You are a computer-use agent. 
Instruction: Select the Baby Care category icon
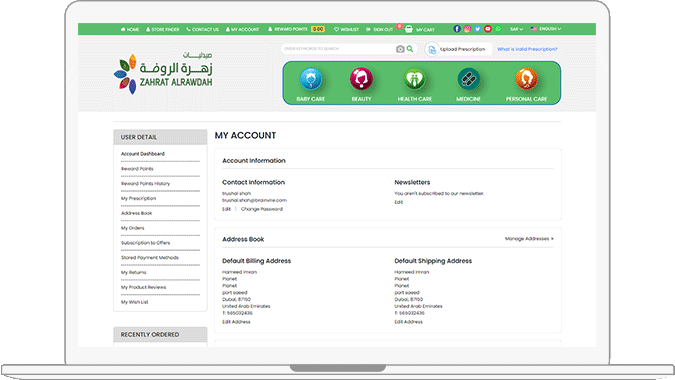pyautogui.click(x=310, y=79)
